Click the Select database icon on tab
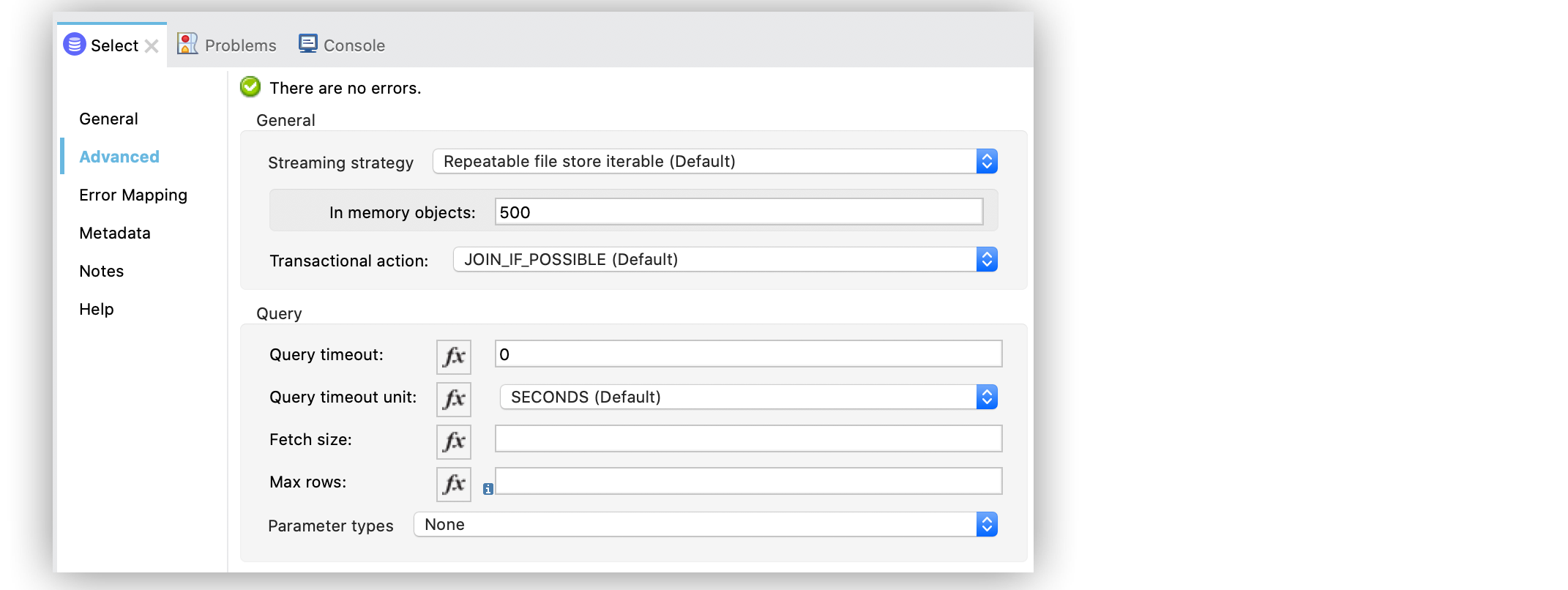1568x590 pixels. click(75, 45)
